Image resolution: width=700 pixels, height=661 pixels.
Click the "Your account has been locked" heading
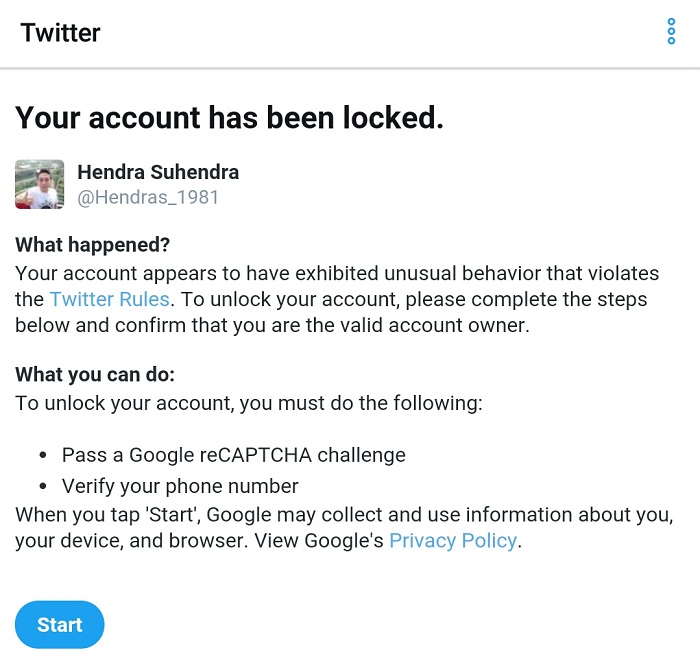point(229,118)
